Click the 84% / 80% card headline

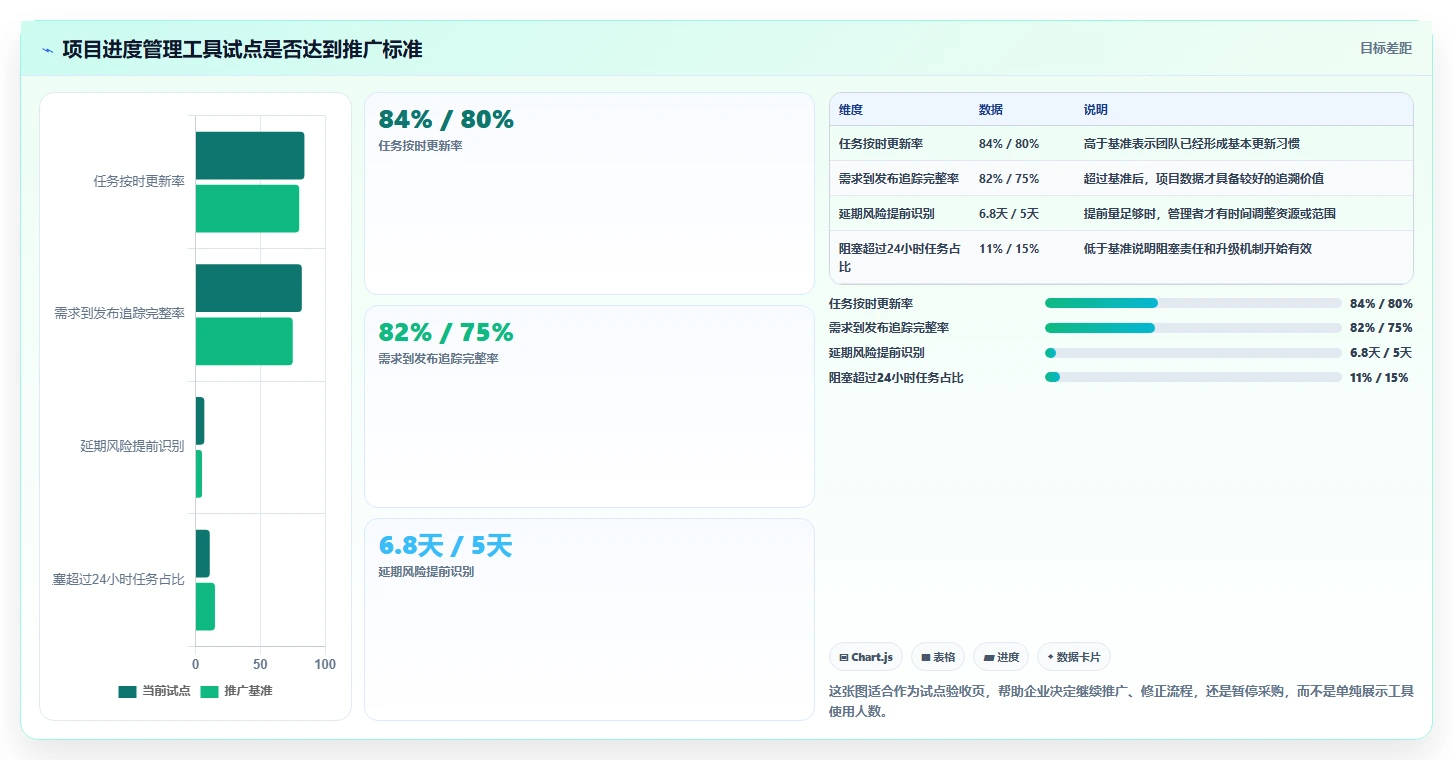point(446,120)
